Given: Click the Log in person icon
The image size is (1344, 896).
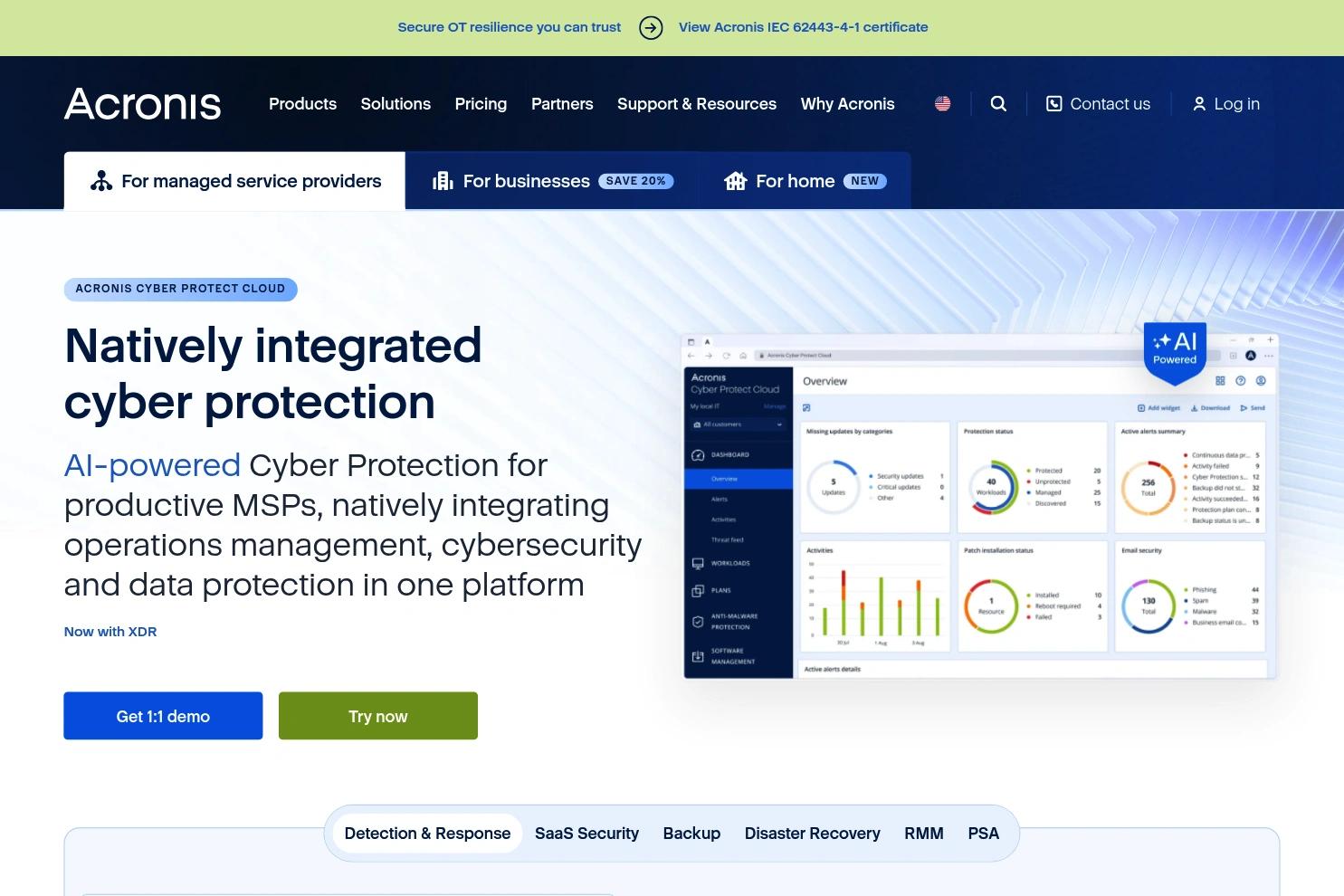Looking at the screenshot, I should 1199,104.
